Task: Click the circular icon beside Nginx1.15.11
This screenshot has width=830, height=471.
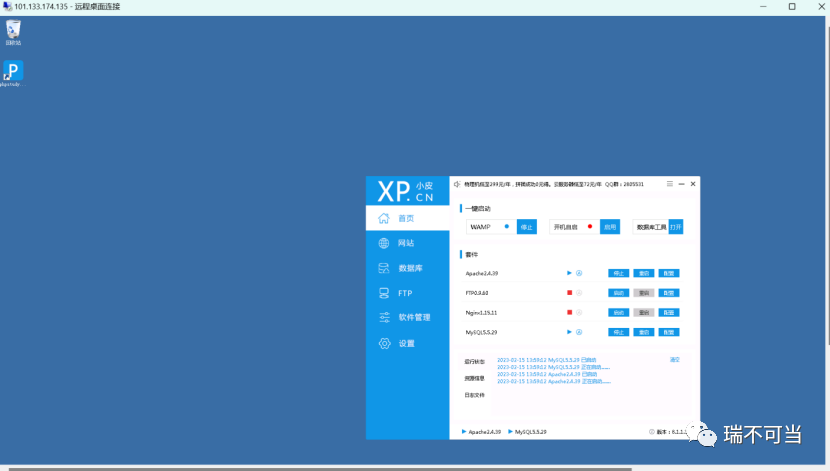Action: click(x=579, y=312)
